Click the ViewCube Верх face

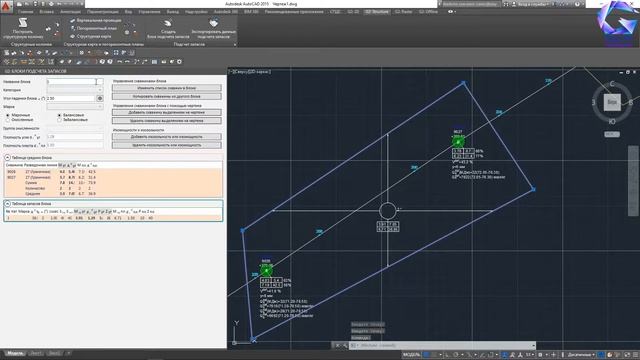(612, 102)
